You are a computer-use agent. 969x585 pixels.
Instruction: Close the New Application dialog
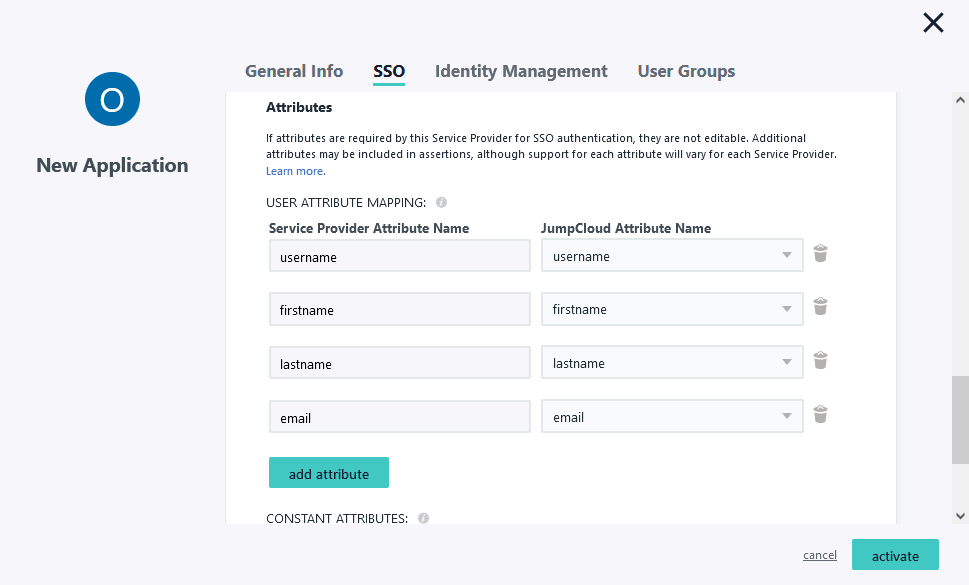coord(933,23)
